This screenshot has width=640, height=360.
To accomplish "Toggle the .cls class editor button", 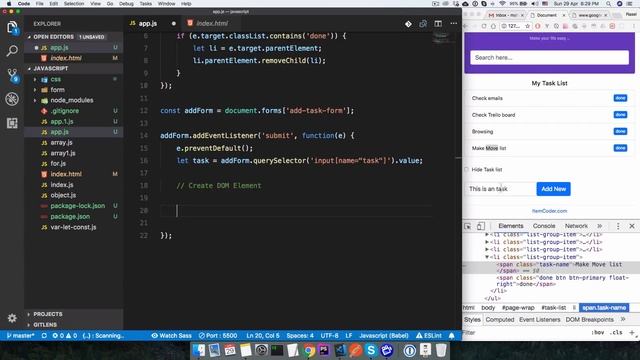I will click(x=616, y=333).
